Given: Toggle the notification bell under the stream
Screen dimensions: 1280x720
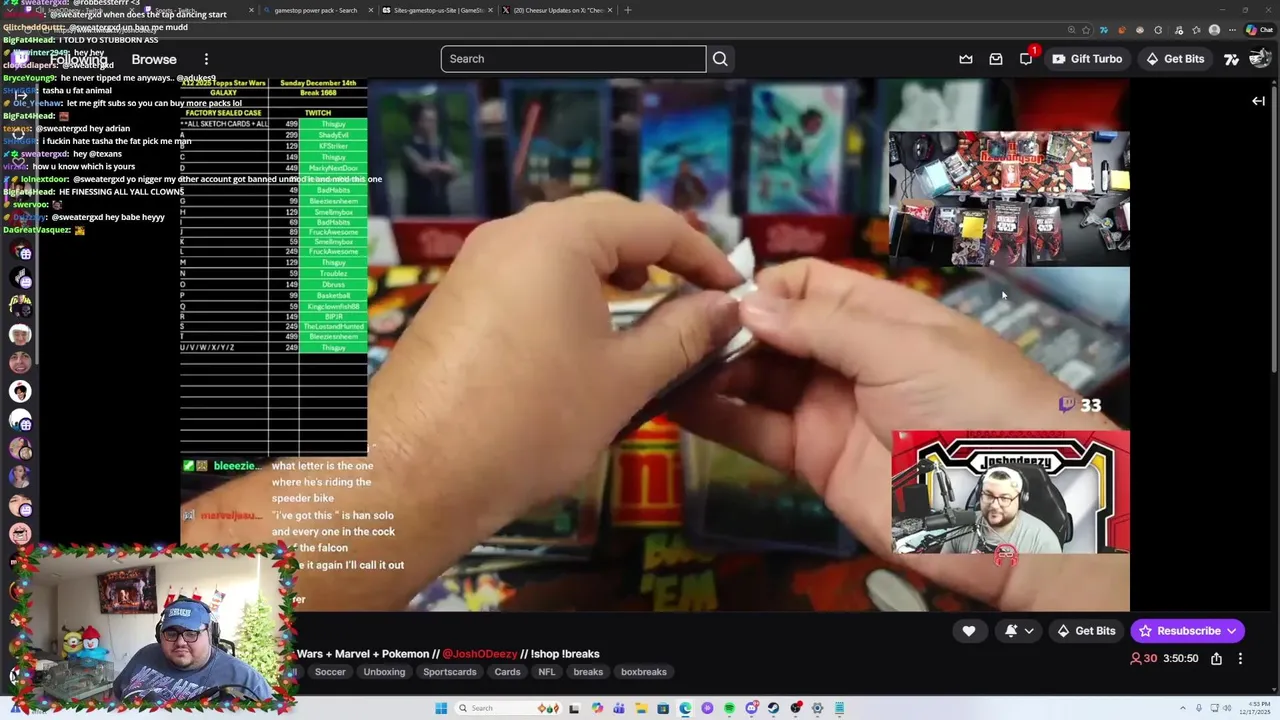Looking at the screenshot, I should click(1011, 631).
